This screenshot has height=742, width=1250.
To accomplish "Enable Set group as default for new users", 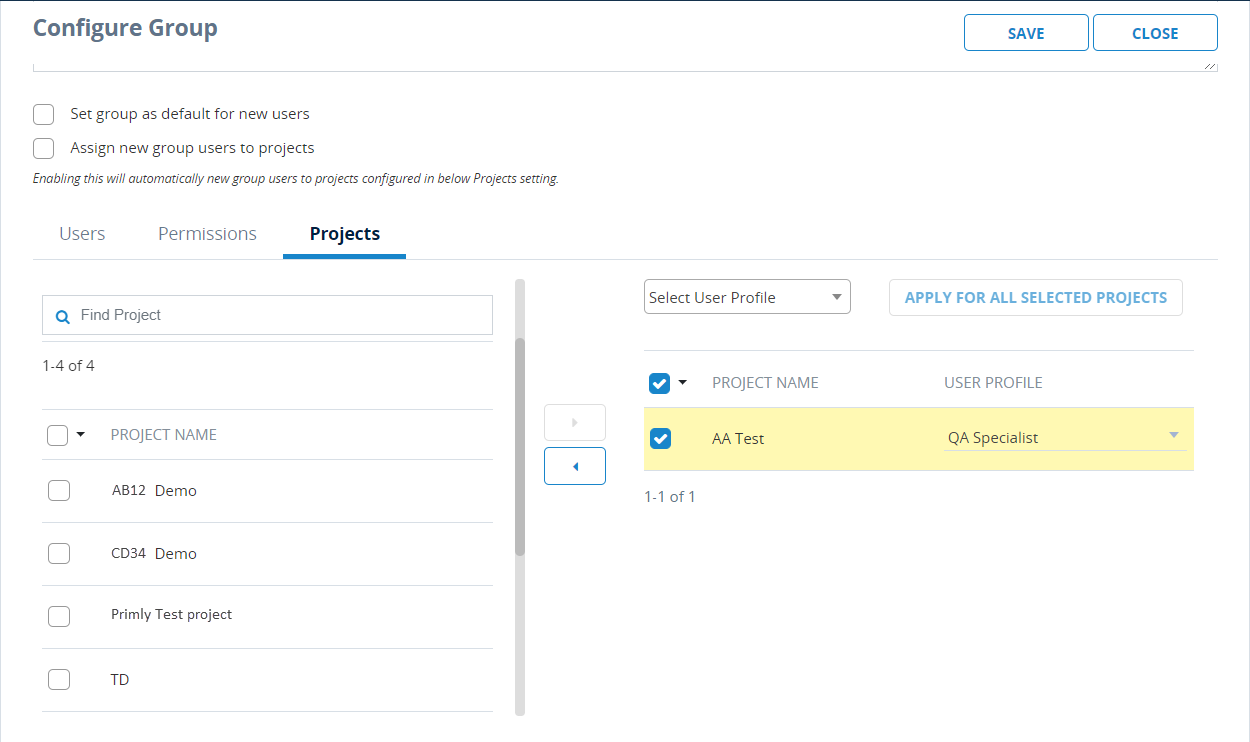I will pyautogui.click(x=43, y=114).
